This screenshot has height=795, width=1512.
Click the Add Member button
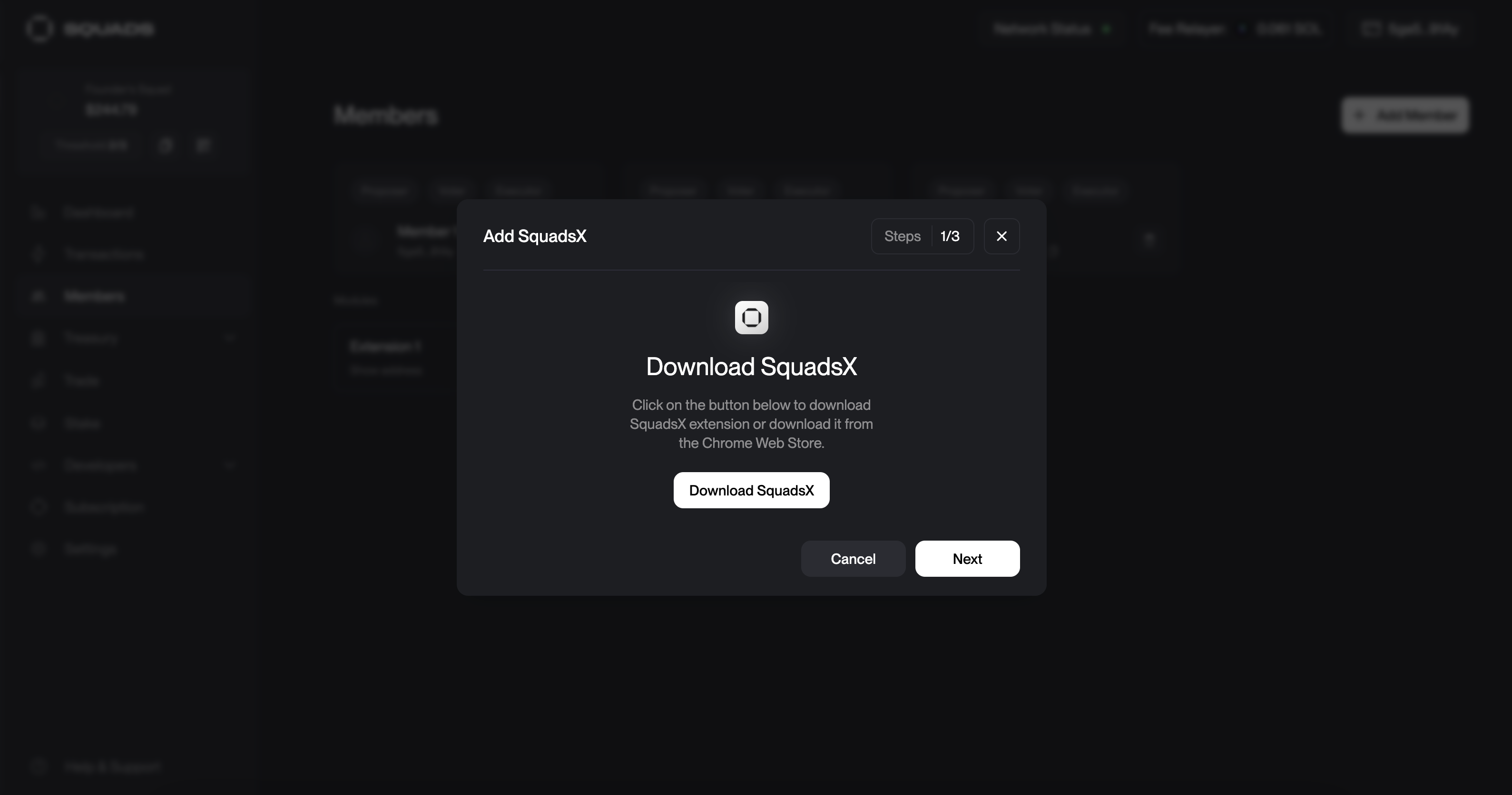pos(1404,115)
